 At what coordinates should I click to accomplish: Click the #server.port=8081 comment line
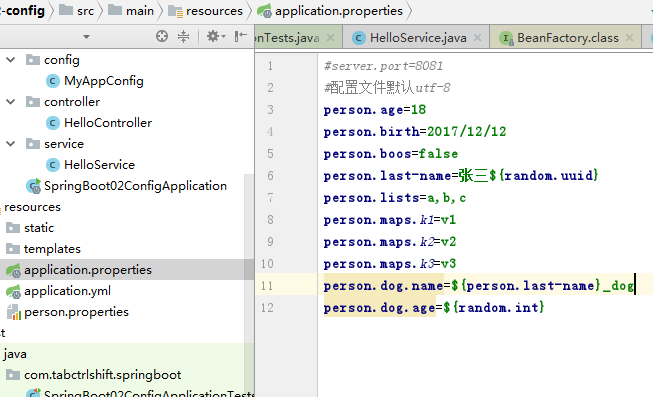point(383,66)
